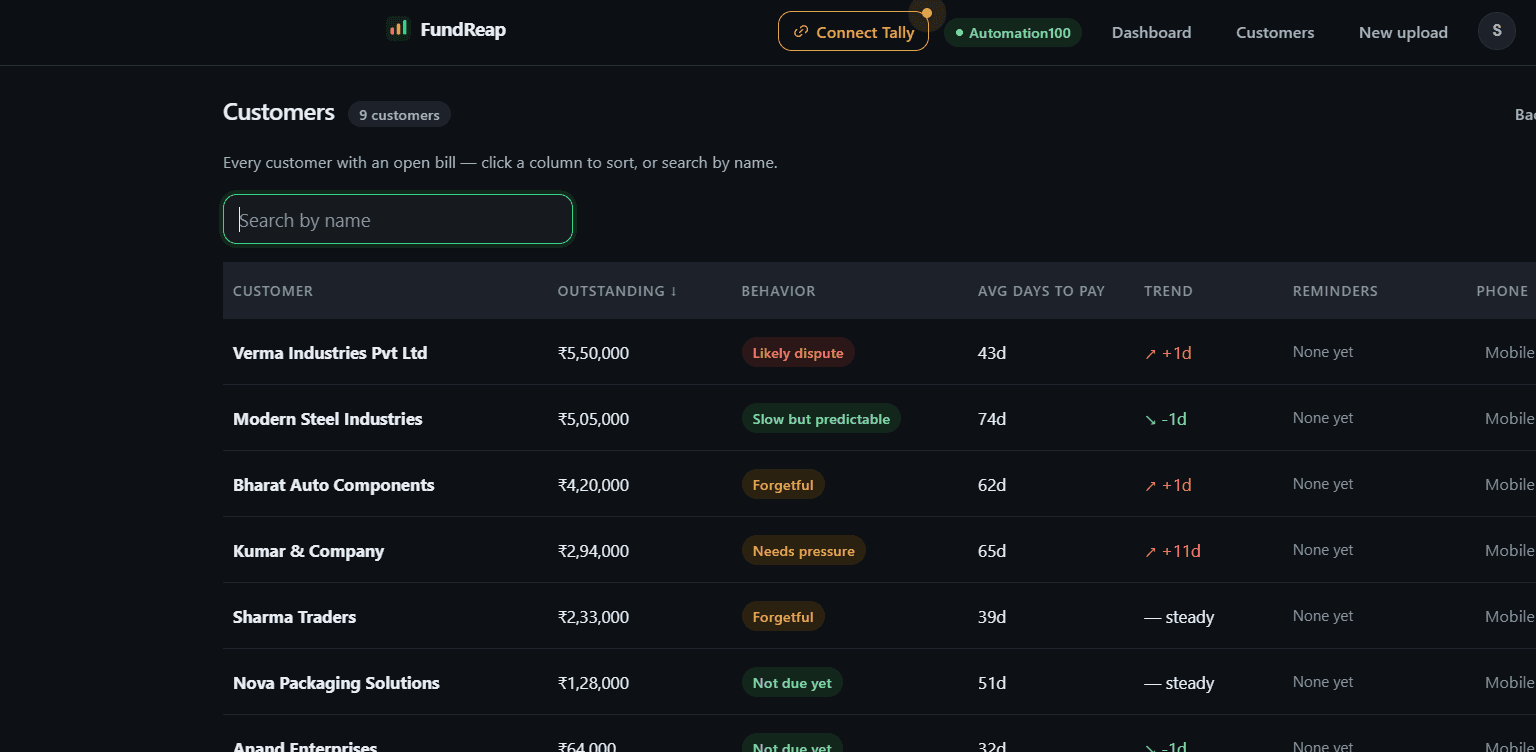Open Modern Steel Industries customer row
The width and height of the screenshot is (1536, 752).
point(879,418)
